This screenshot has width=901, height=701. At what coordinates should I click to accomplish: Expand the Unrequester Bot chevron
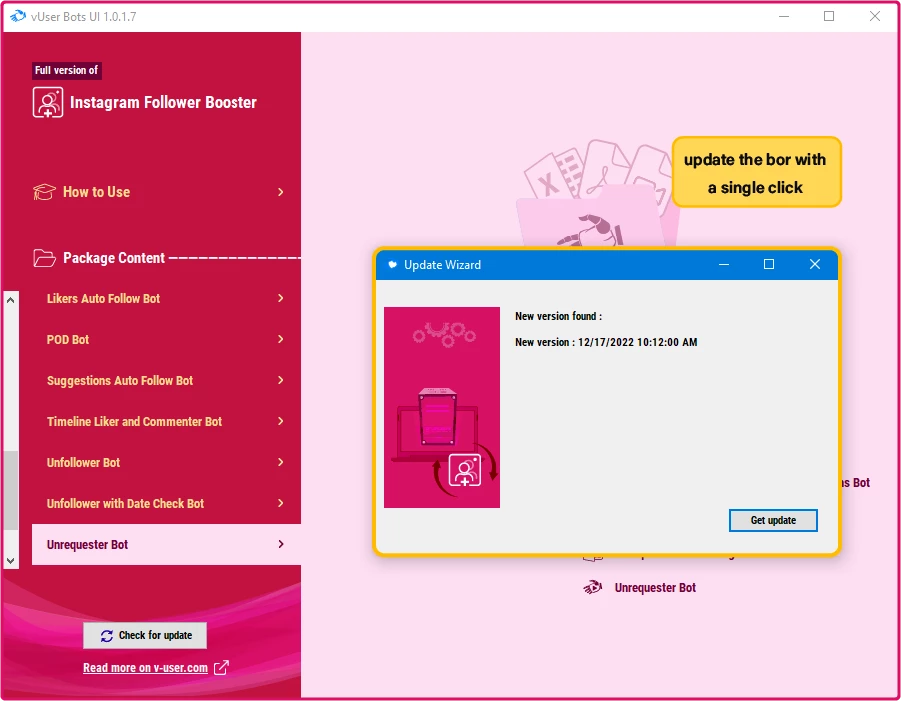(280, 544)
